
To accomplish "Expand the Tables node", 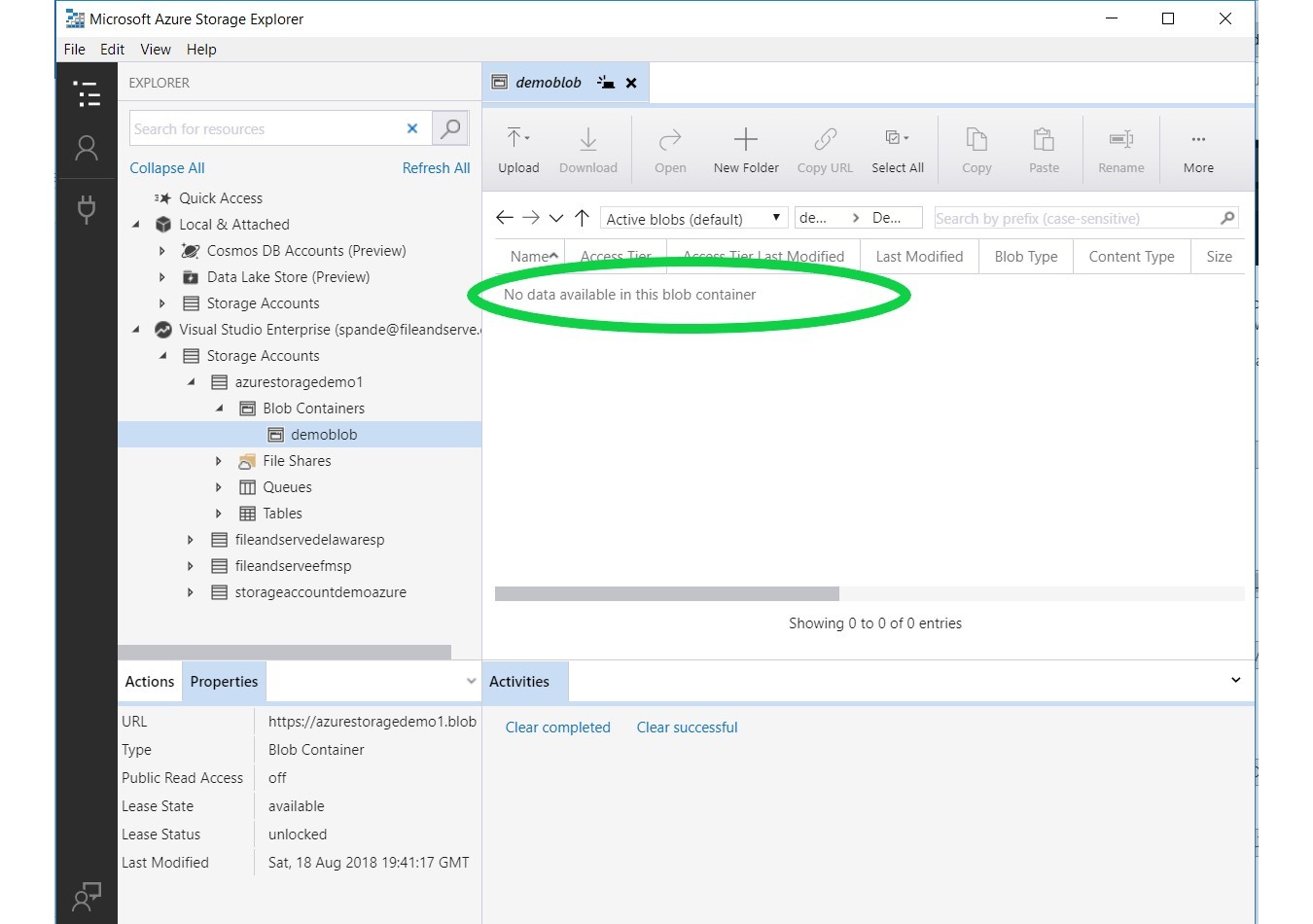I will click(219, 514).
